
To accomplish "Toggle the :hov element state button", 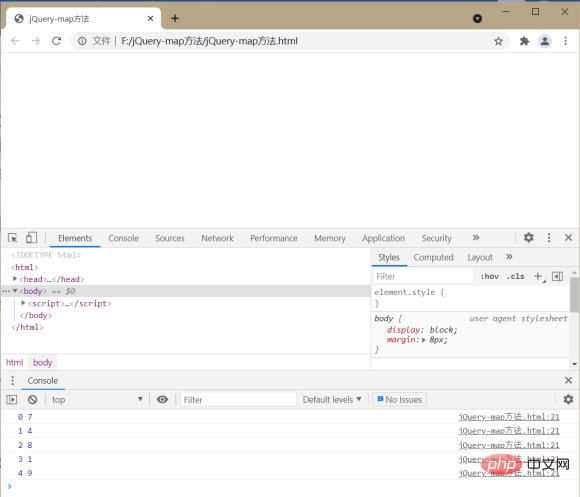I will (x=489, y=276).
